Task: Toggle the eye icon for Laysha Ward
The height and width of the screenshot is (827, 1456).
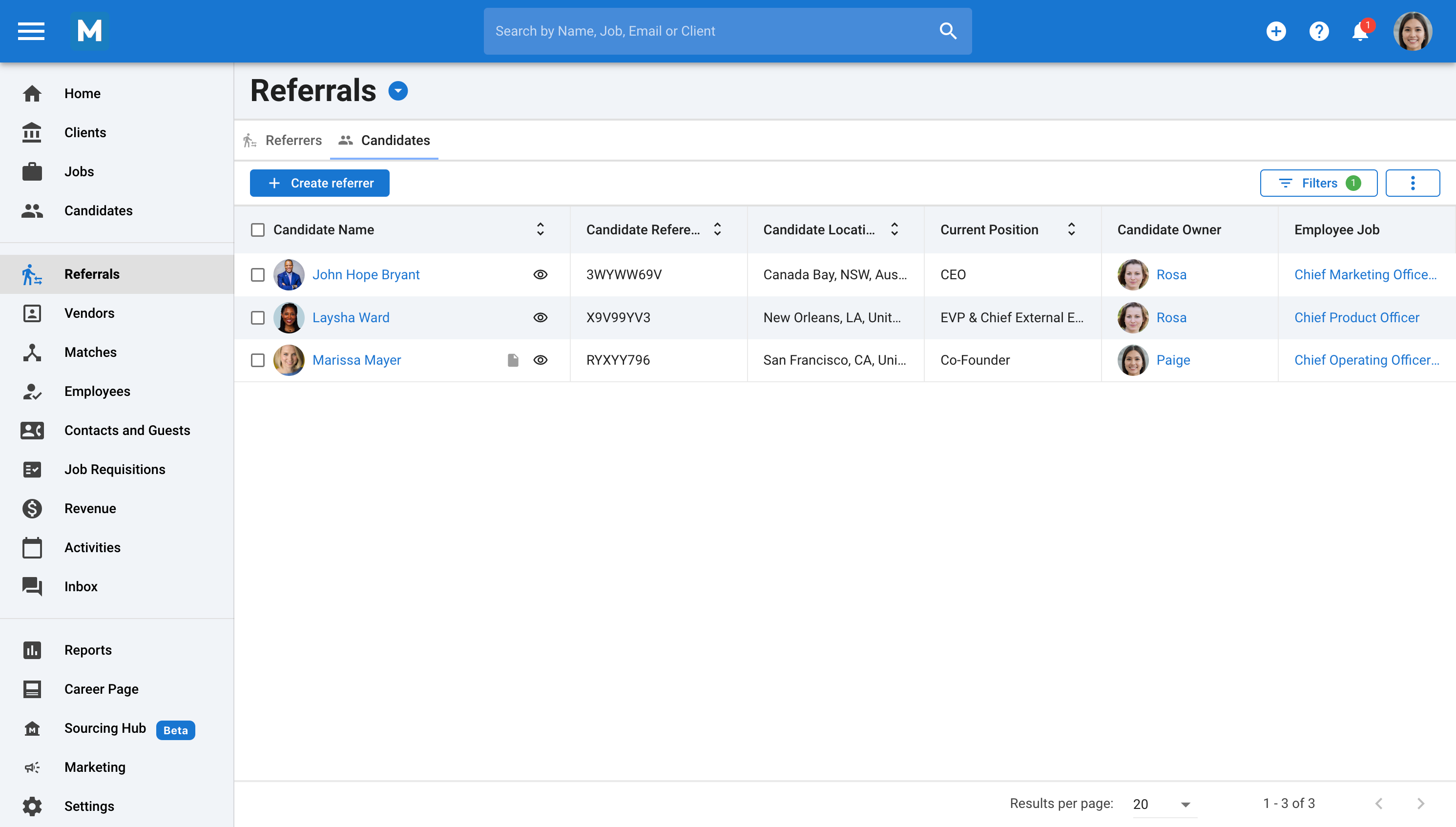Action: (540, 317)
